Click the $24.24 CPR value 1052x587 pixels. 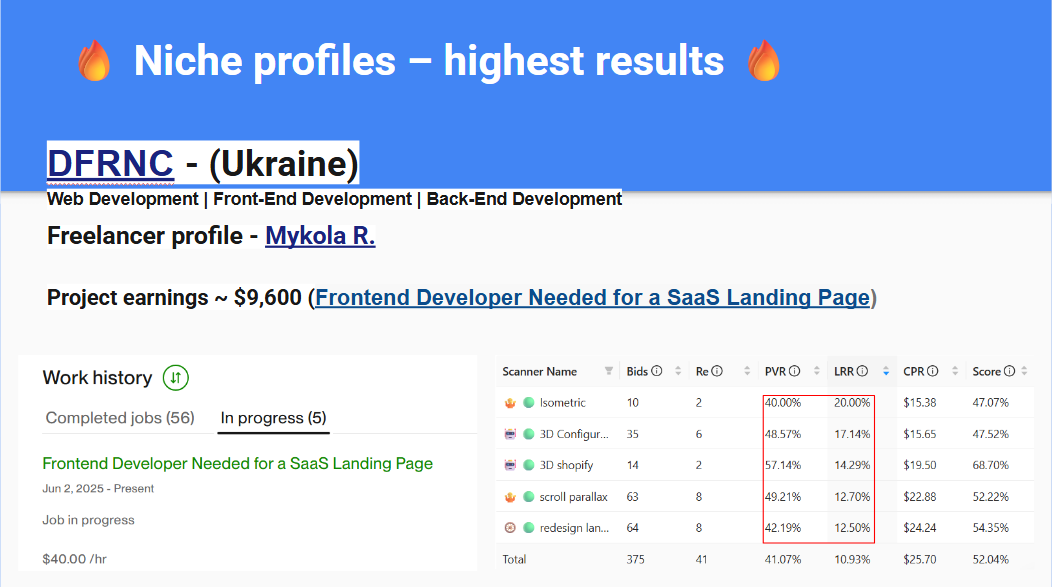click(x=919, y=528)
